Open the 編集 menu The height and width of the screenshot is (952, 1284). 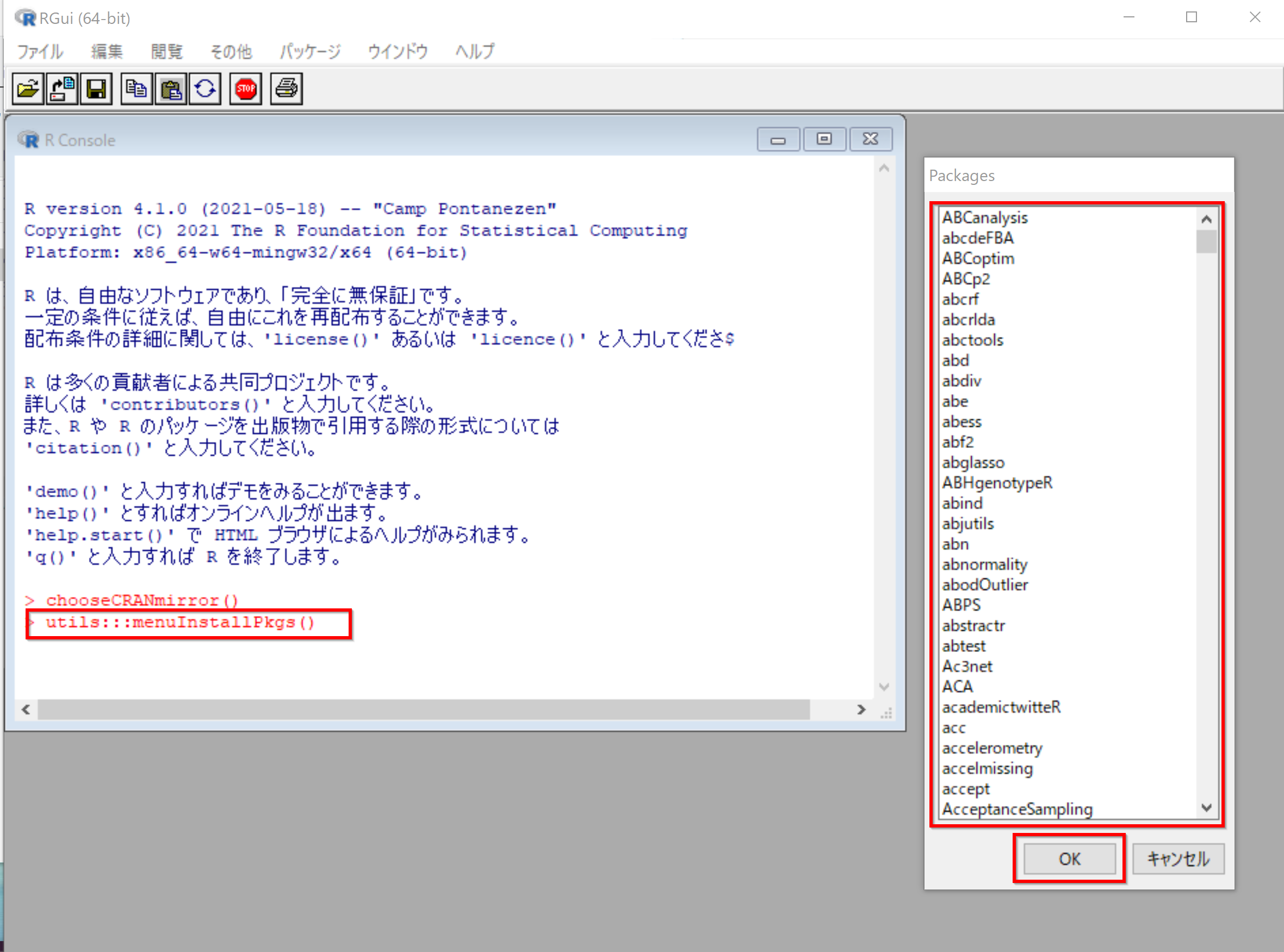[x=107, y=52]
